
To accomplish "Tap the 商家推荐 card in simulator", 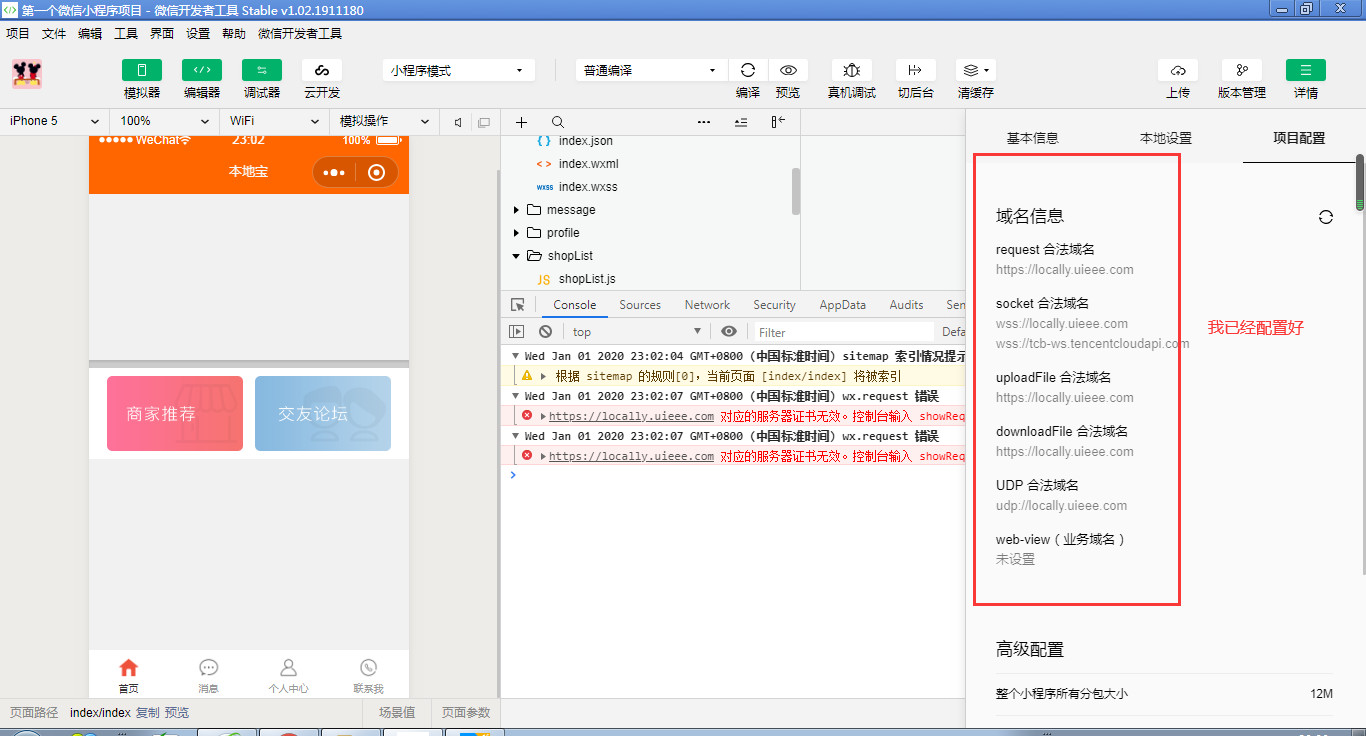I will pos(175,414).
